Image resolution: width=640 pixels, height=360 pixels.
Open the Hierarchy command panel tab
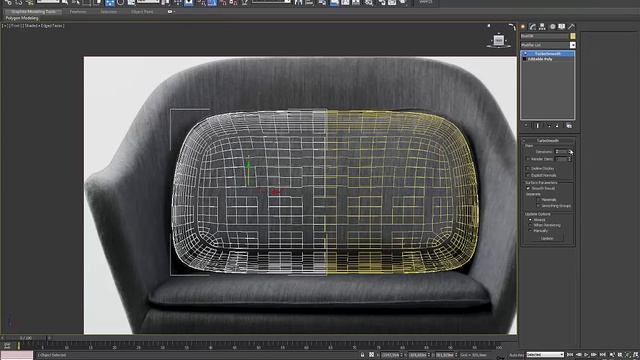click(542, 27)
